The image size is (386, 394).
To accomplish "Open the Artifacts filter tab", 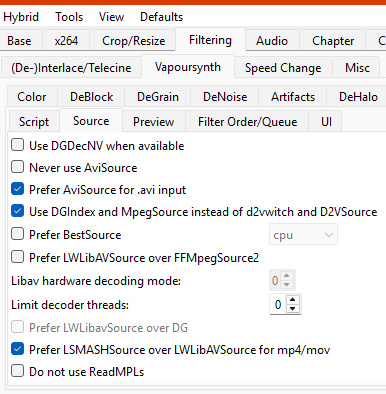I will pyautogui.click(x=293, y=97).
